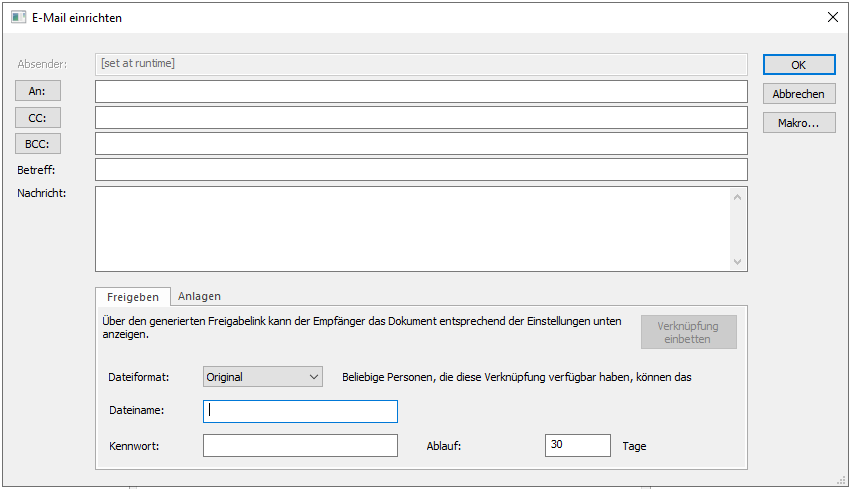Click the Betreff subject field

coord(420,170)
